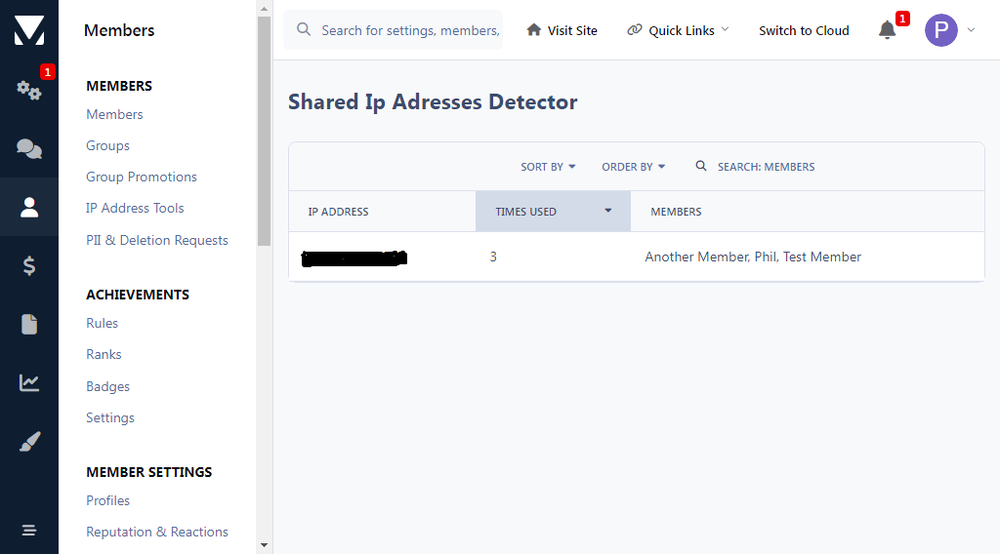This screenshot has height=554, width=1000.
Task: Open the Statistics chart icon section
Action: (x=29, y=383)
